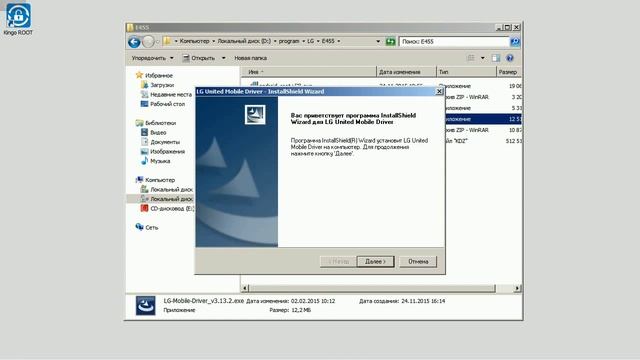Refresh the folder with green arrows button
Image resolution: width=640 pixels, height=360 pixels.
pyautogui.click(x=391, y=42)
